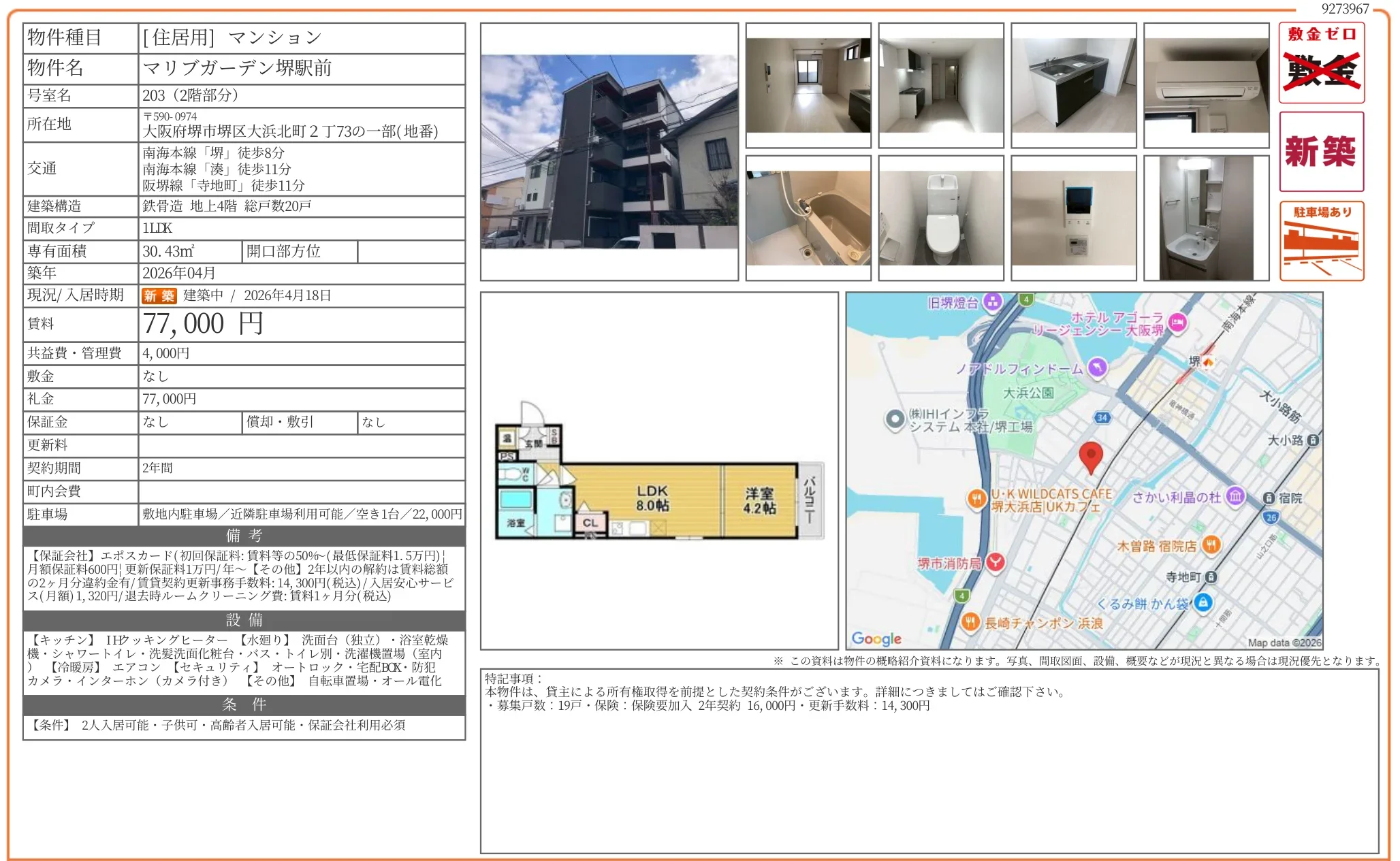Click the Google logo on the map

click(x=876, y=638)
